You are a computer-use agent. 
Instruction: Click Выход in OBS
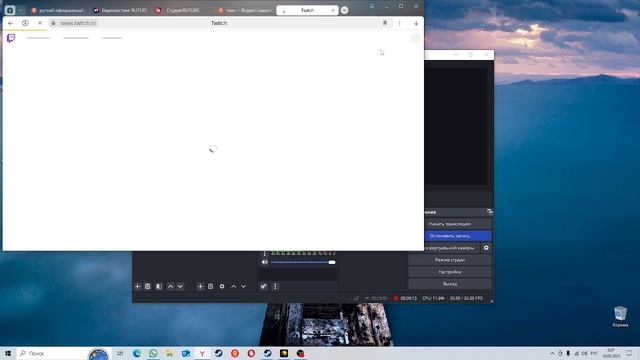tap(449, 284)
